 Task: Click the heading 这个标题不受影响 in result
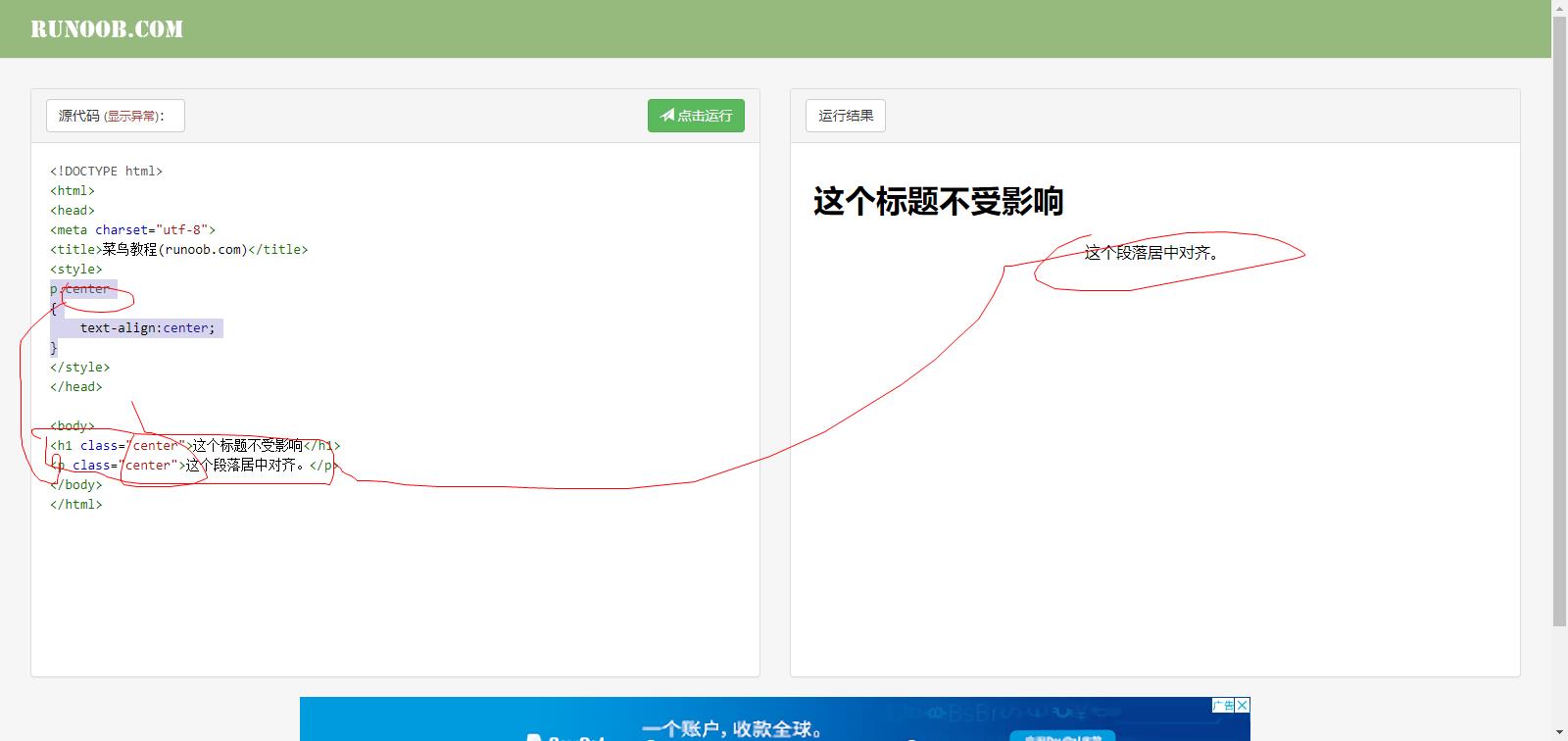(x=938, y=201)
